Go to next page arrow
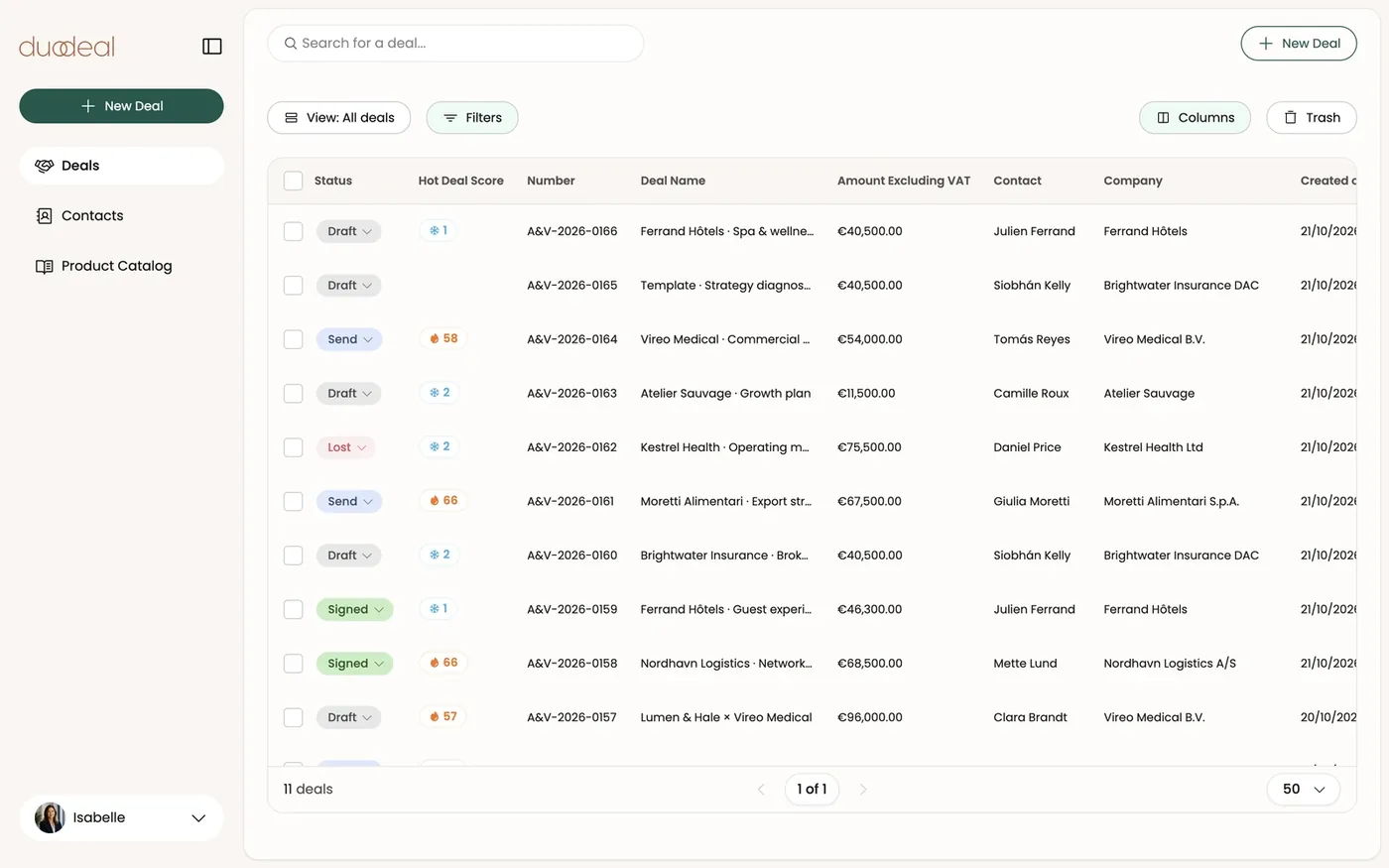The image size is (1389, 868). pos(862,790)
